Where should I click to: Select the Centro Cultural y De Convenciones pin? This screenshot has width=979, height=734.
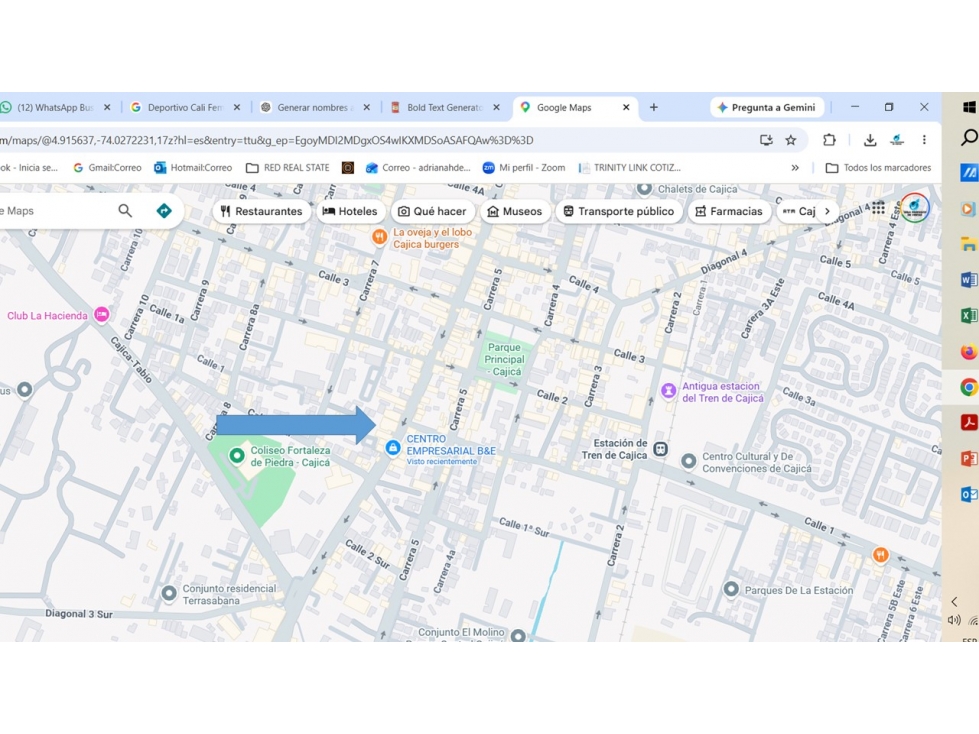689,461
